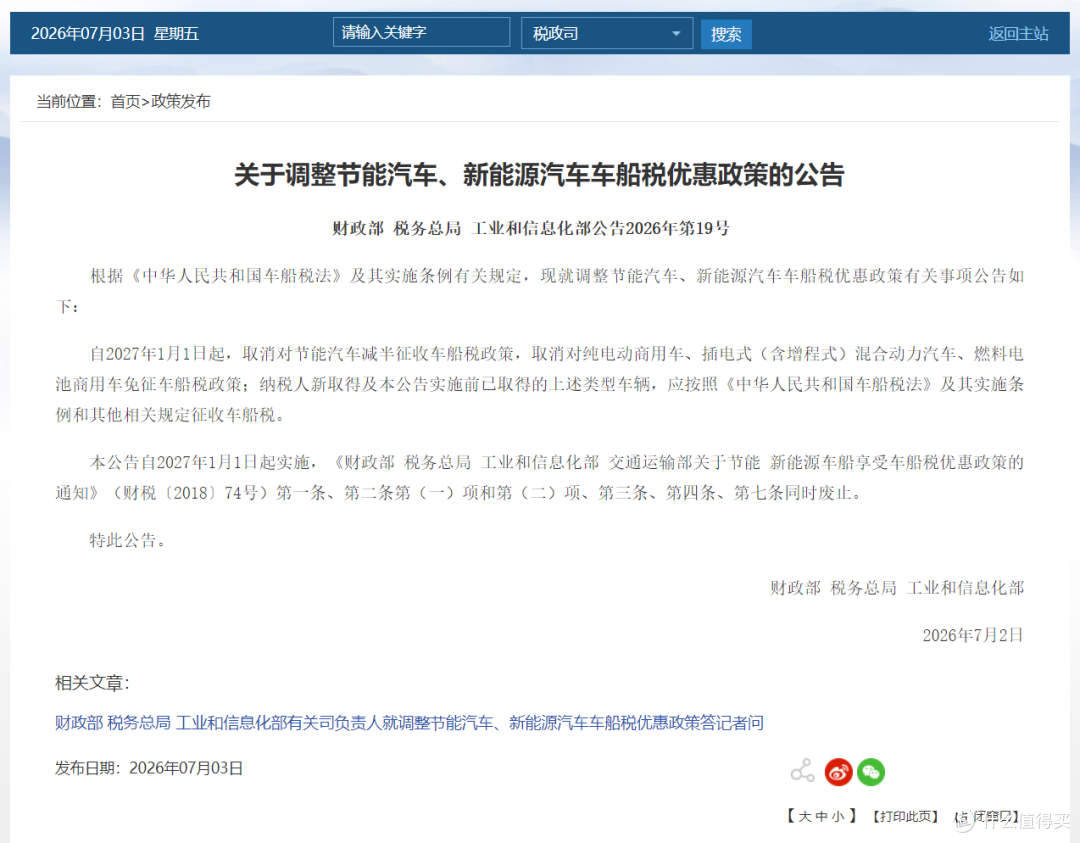Click the header date 2026年07月03日 星期五
This screenshot has width=1080, height=843.
[115, 34]
